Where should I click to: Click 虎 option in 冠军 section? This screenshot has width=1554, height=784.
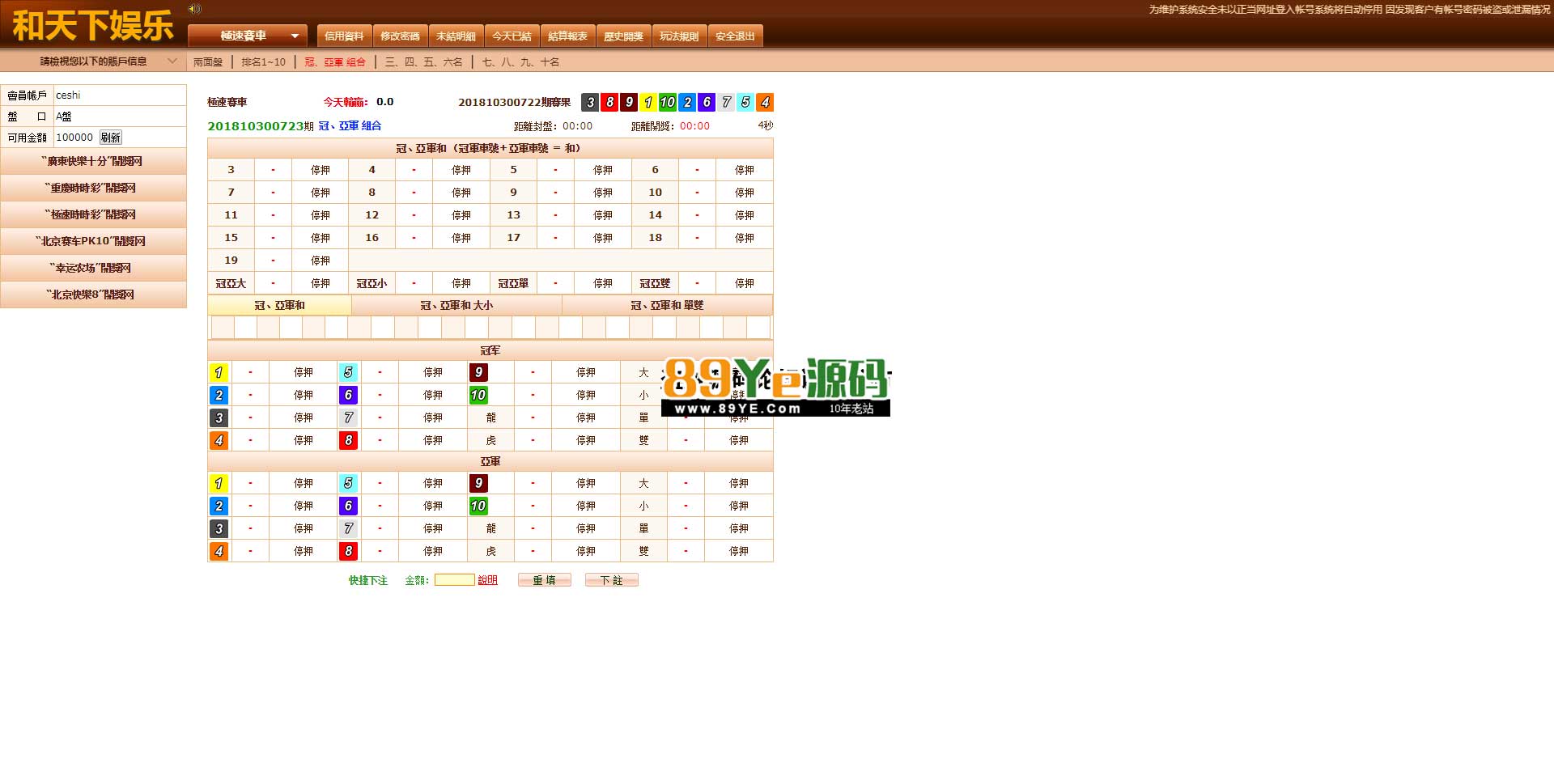click(x=490, y=440)
